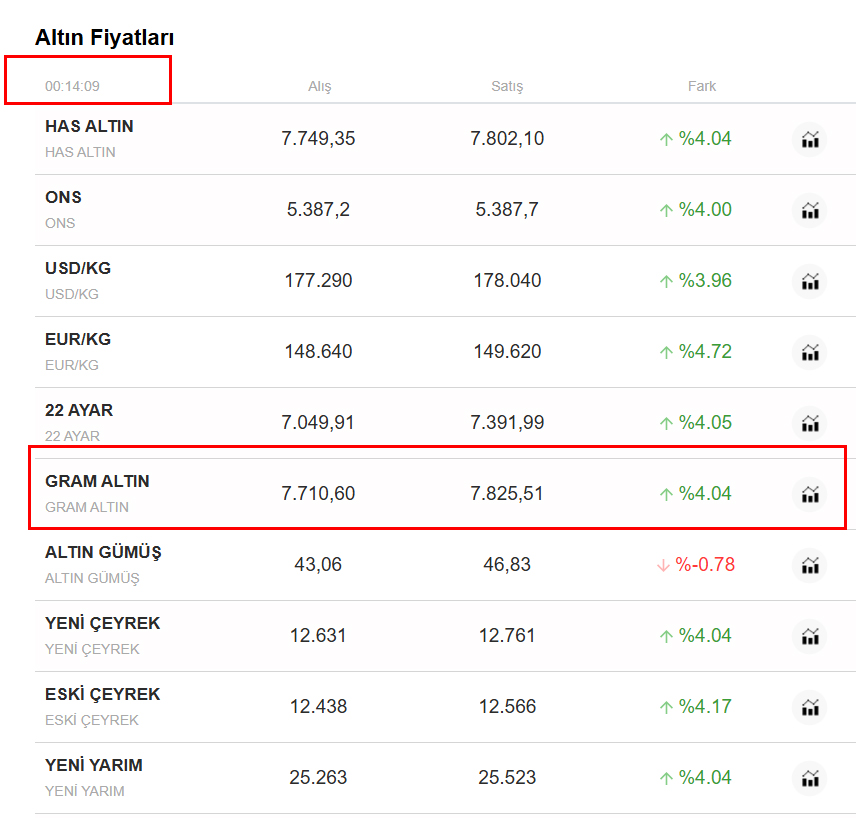Click the EUR/KG chart icon
This screenshot has height=818, width=866.
click(810, 352)
